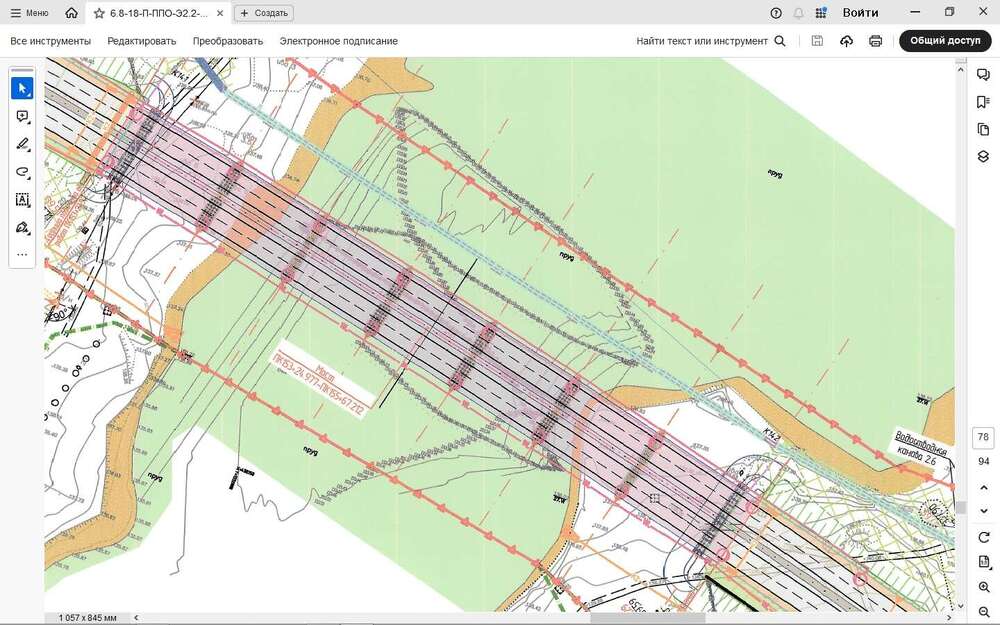The height and width of the screenshot is (625, 1000).
Task: Open the bookmarks panel icon
Action: (x=983, y=102)
